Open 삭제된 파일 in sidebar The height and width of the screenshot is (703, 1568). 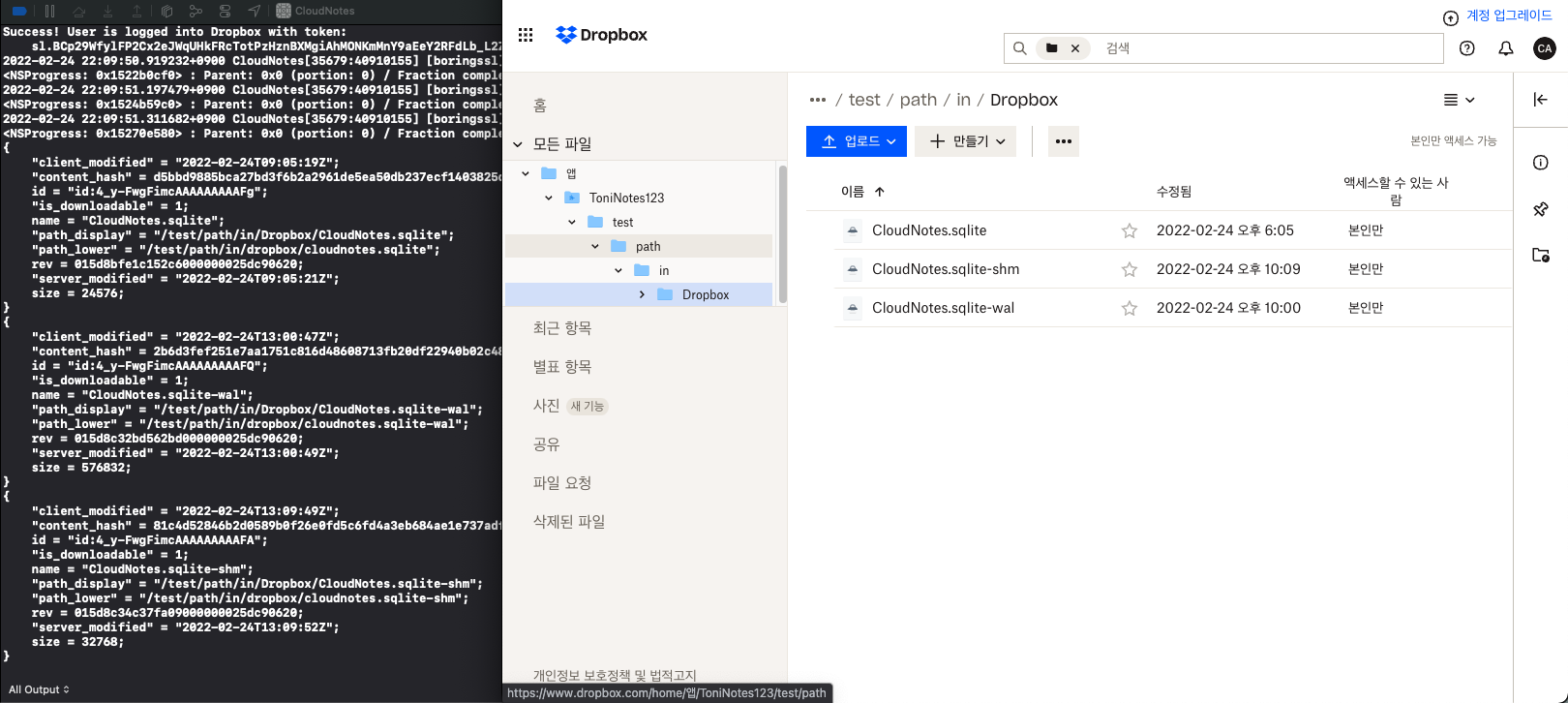tap(569, 522)
